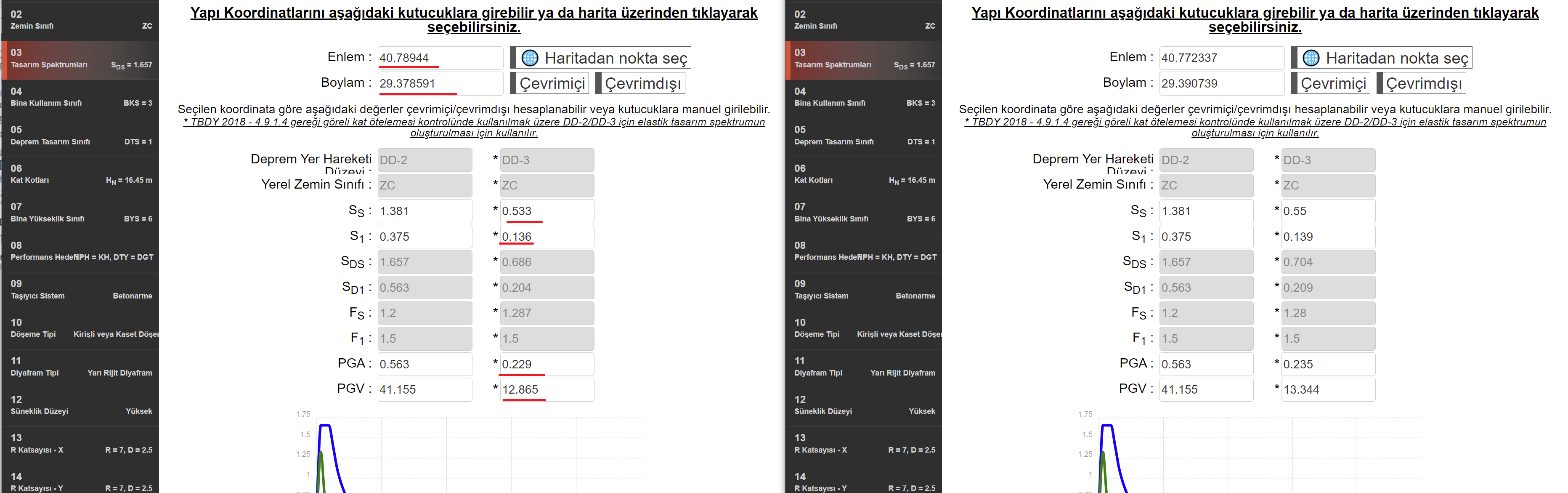Click right DD-3 Ss field showing 0.55
The height and width of the screenshot is (493, 1568).
[x=1328, y=211]
